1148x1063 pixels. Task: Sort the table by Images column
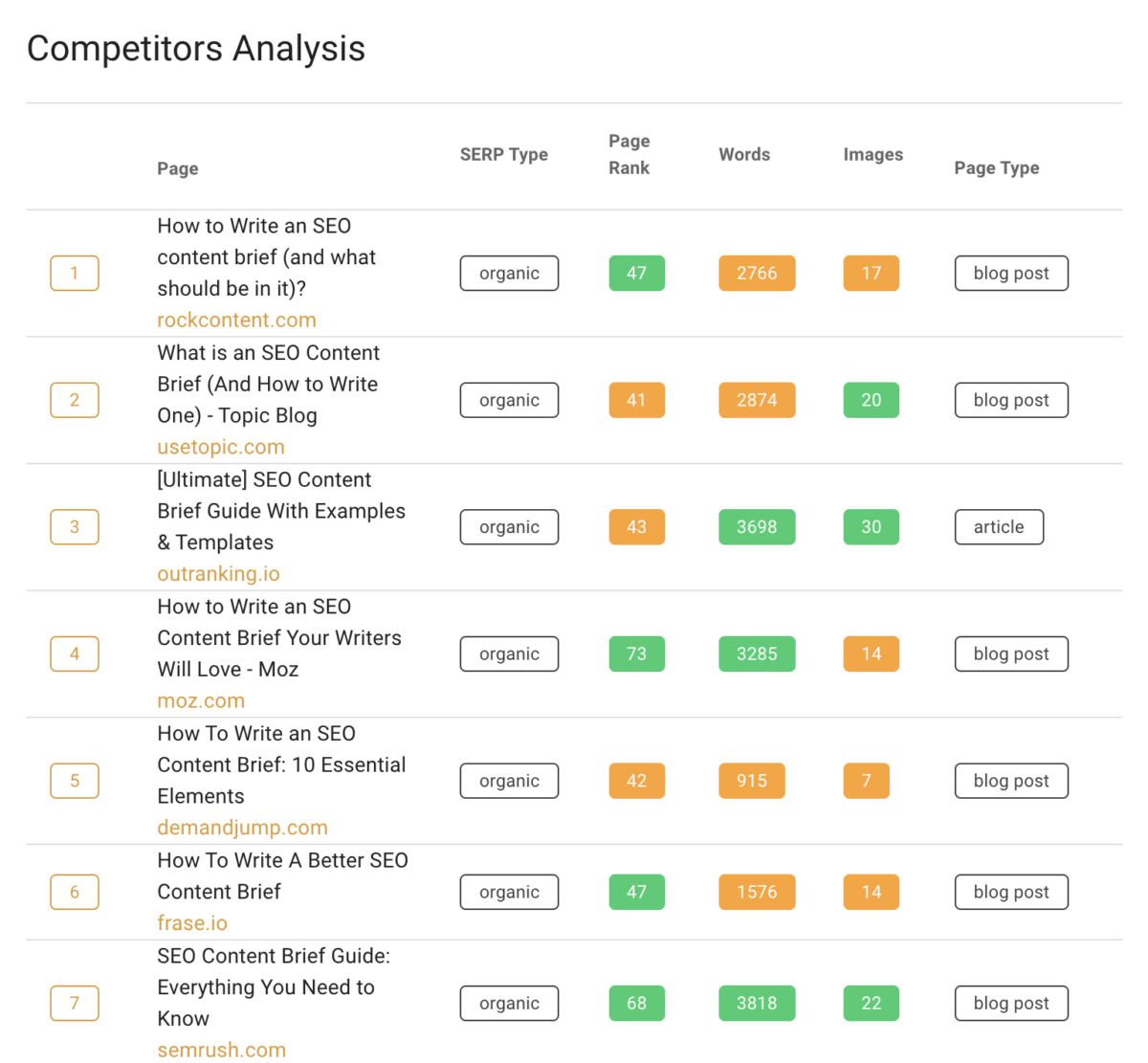tap(872, 154)
